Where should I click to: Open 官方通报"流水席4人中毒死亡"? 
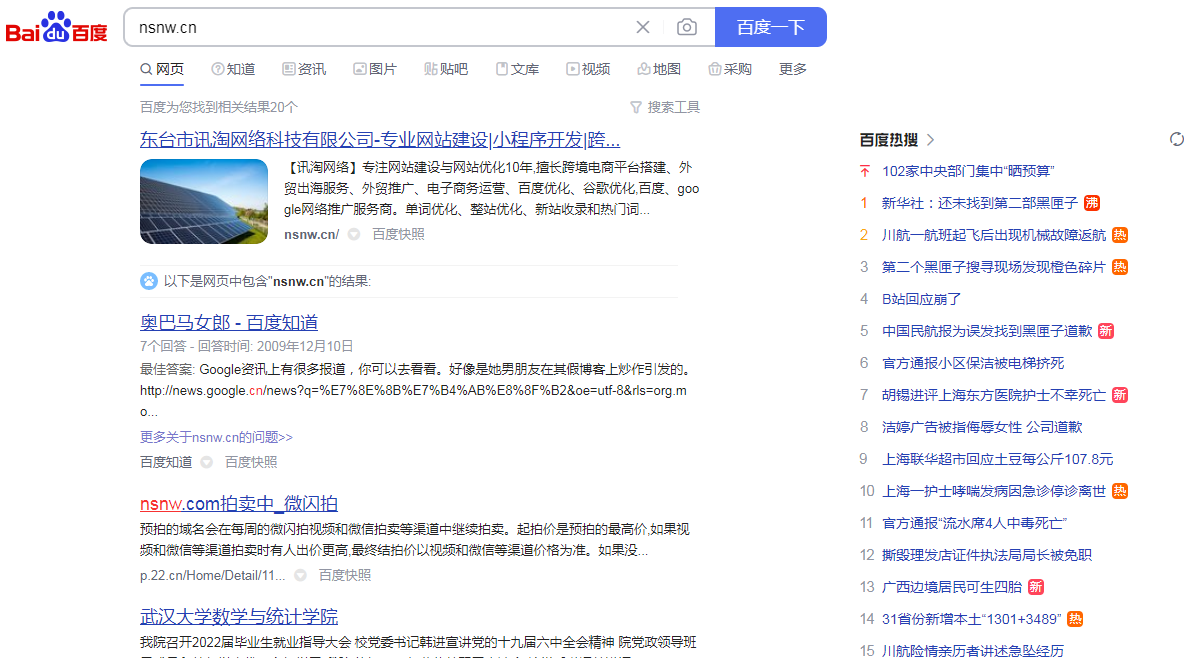tap(974, 523)
